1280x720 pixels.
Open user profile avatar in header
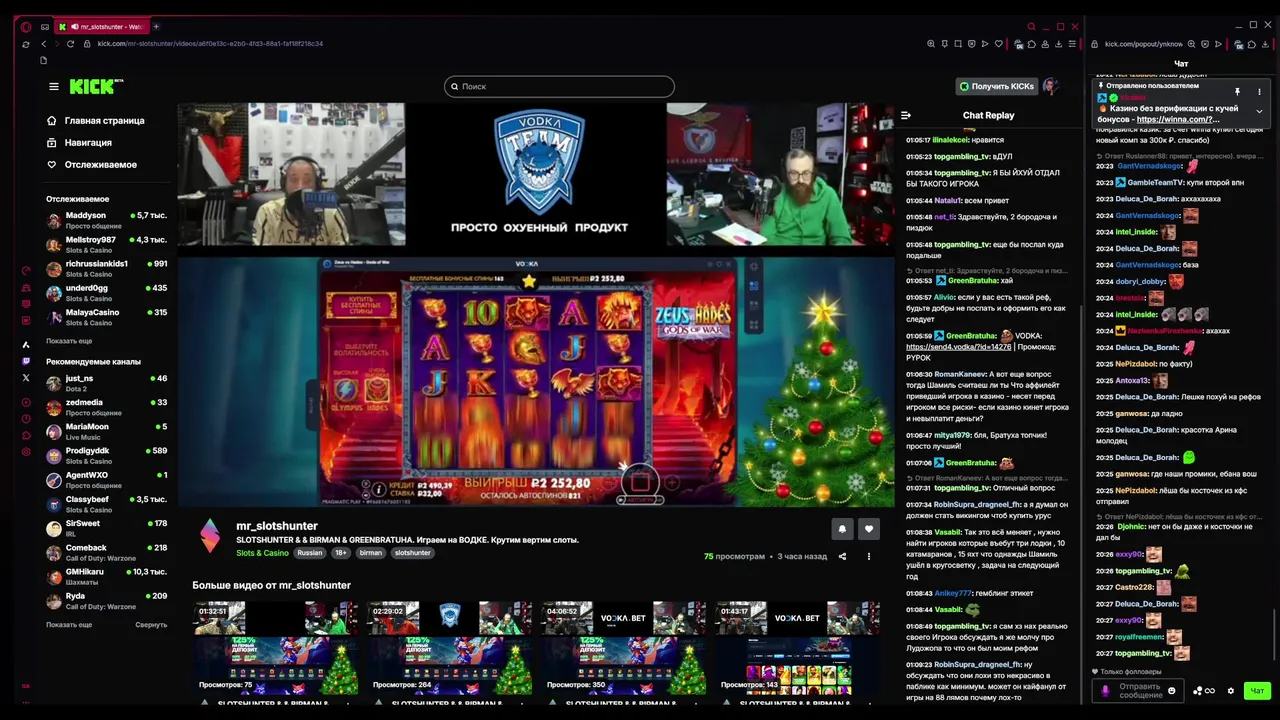(1050, 86)
